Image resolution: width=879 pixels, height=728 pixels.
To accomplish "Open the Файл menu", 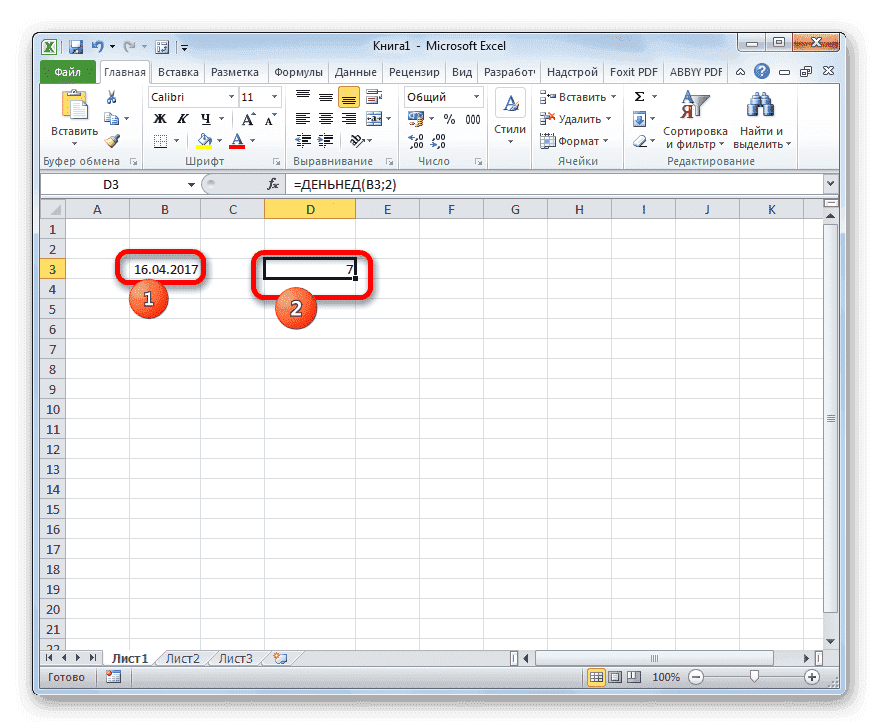I will [x=67, y=71].
